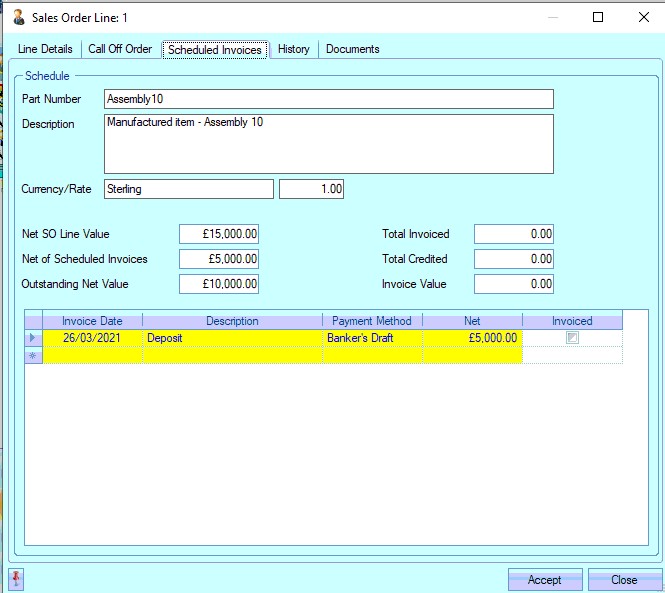This screenshot has height=593, width=665.
Task: Sort by Invoice Date column header
Action: pyautogui.click(x=92, y=321)
